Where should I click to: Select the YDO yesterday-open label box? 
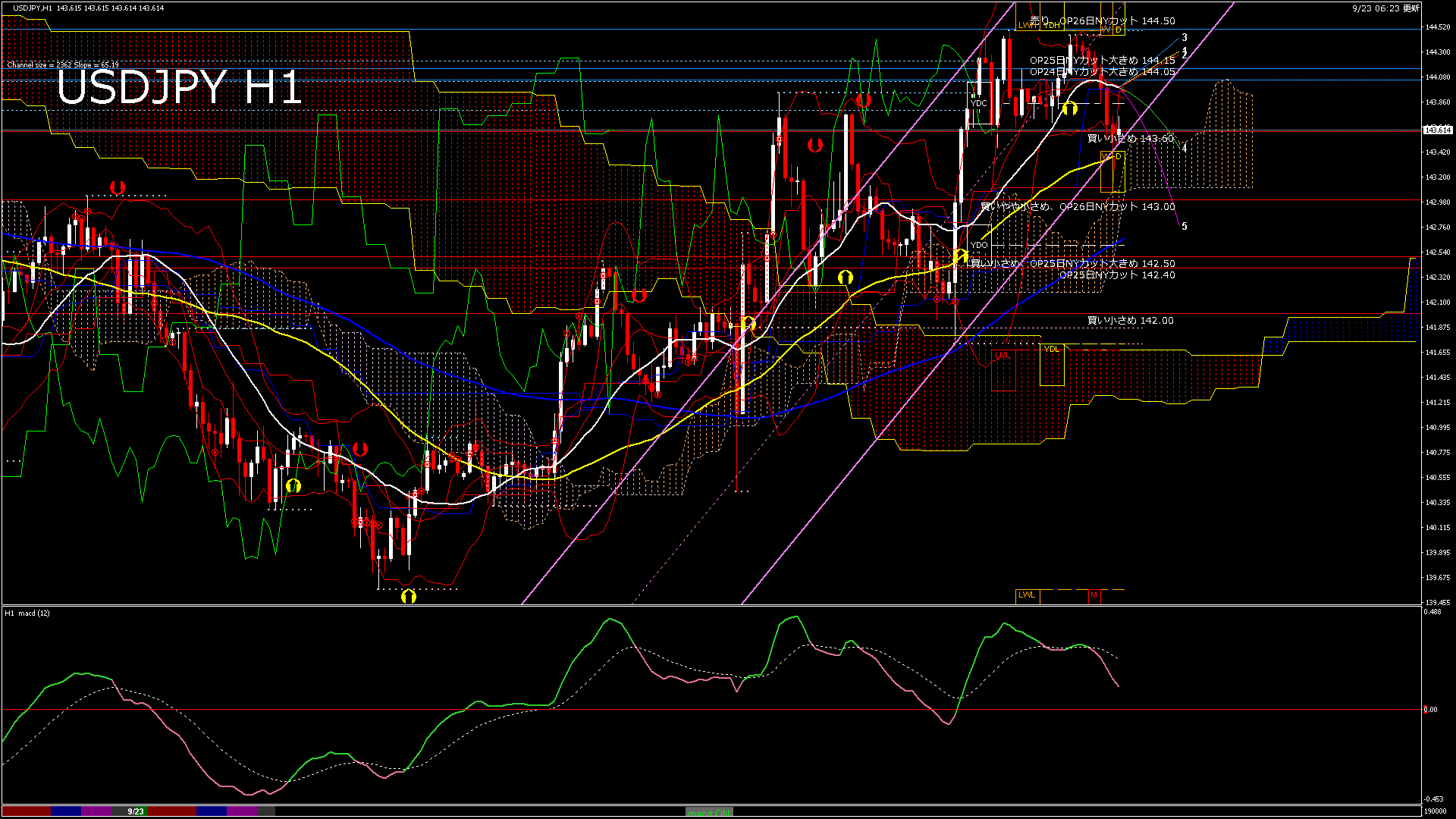click(x=979, y=245)
